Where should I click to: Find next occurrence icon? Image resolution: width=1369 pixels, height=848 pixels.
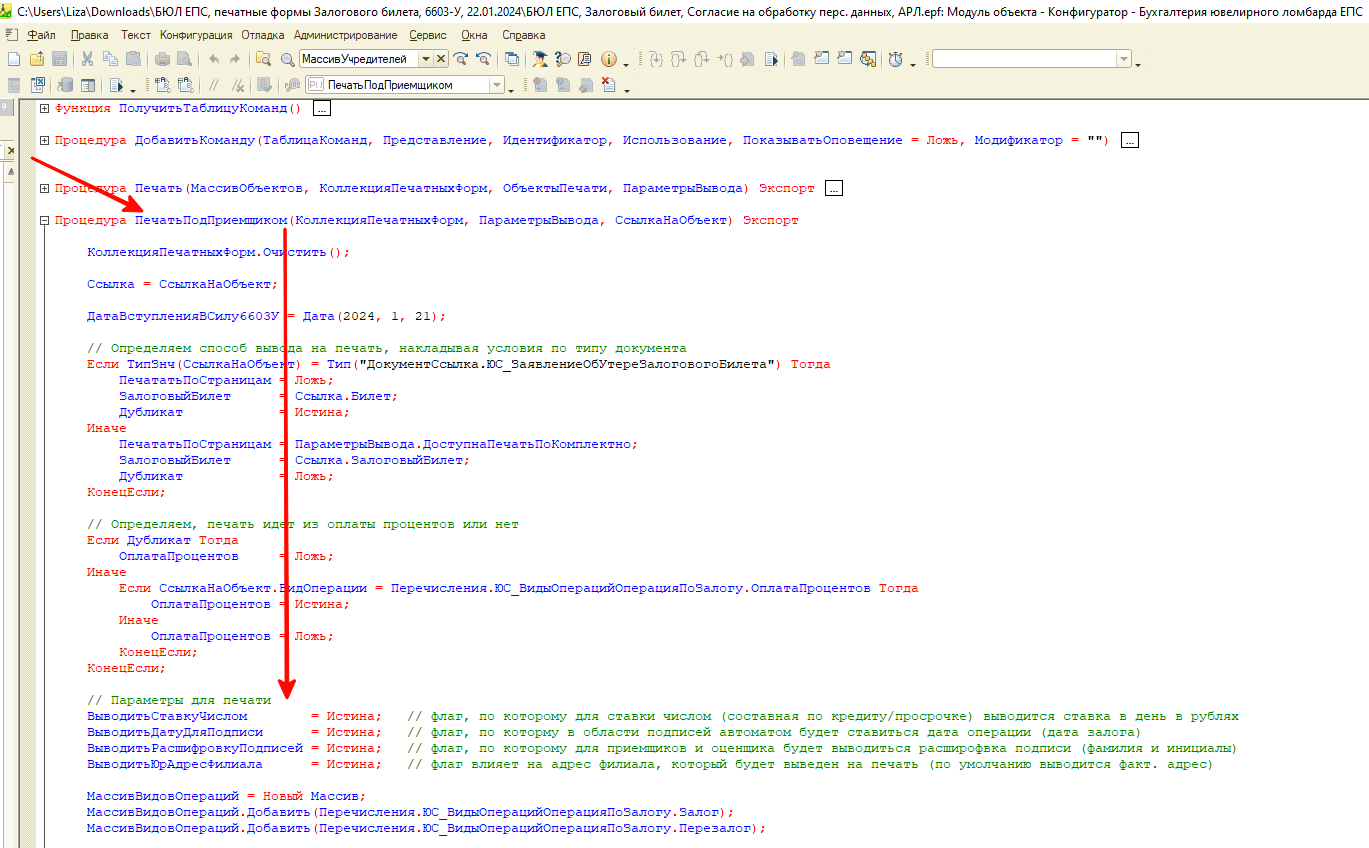(461, 59)
